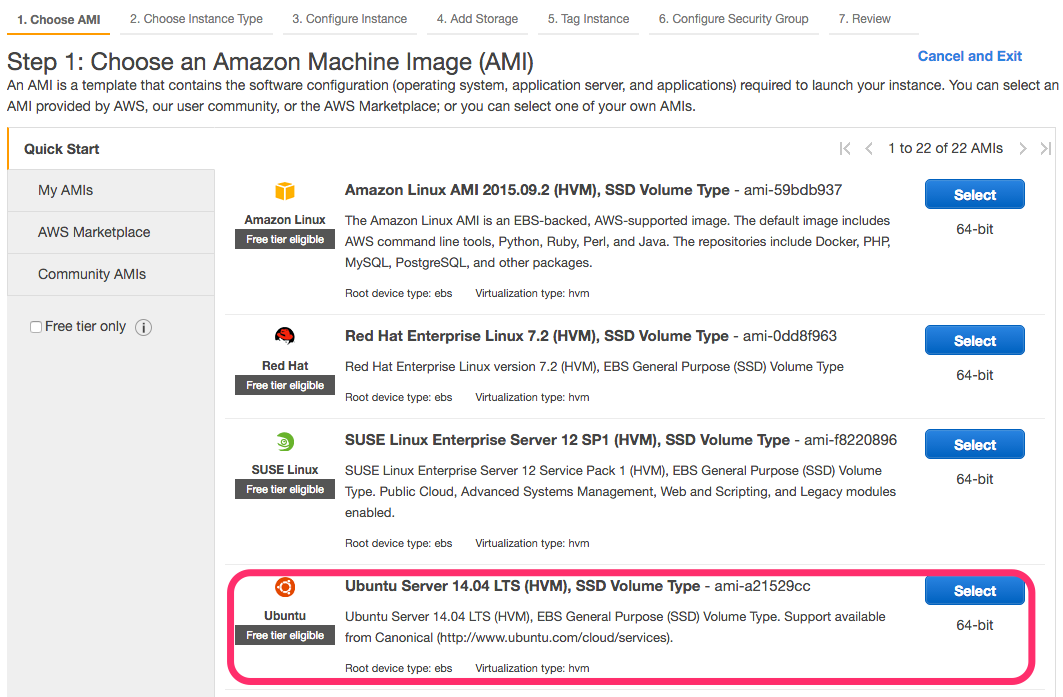Open the 2. Choose Instance Type tab
Image resolution: width=1063 pixels, height=697 pixels.
click(x=196, y=19)
